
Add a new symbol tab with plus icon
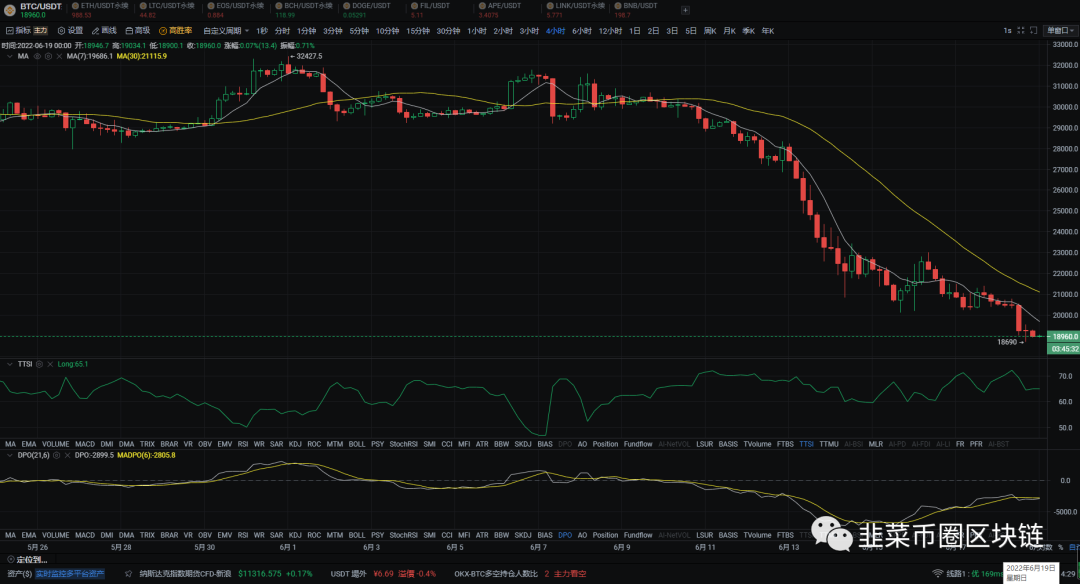pos(685,10)
